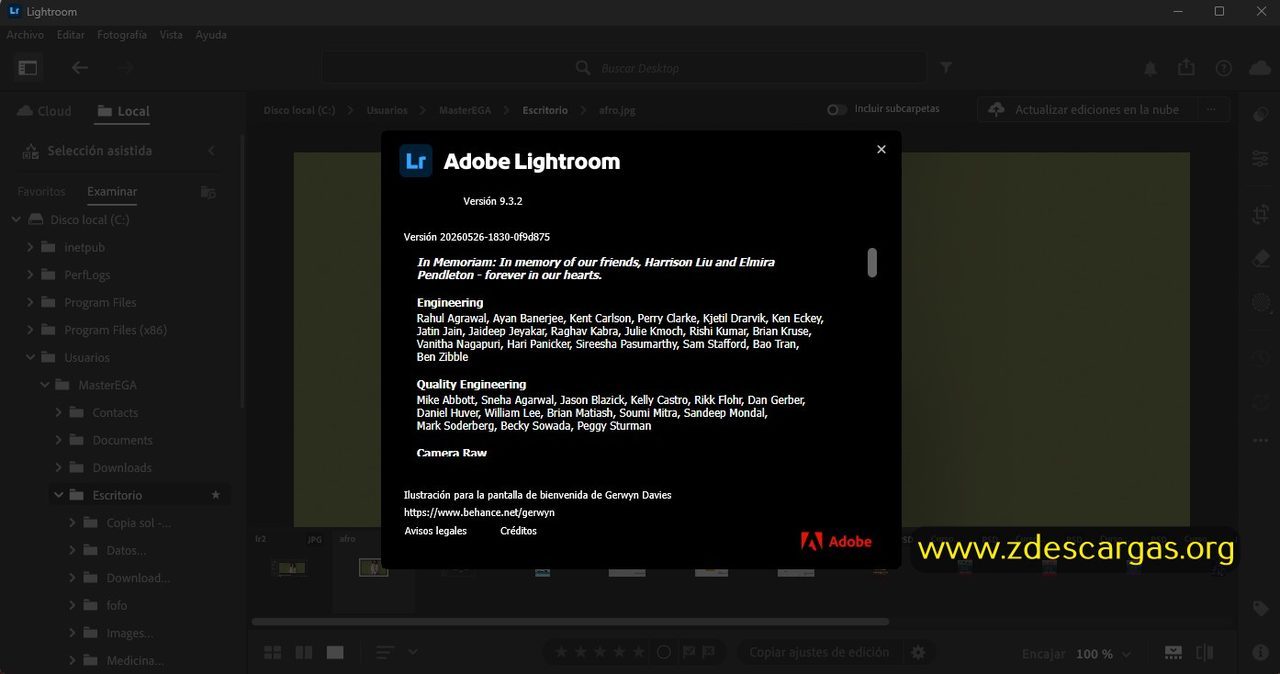Select the afro thumbnail in filmstrip

[373, 567]
